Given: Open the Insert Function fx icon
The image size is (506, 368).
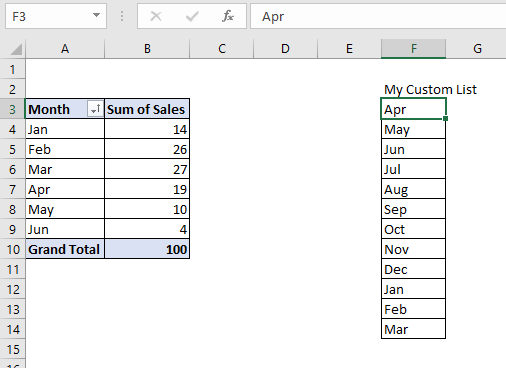Looking at the screenshot, I should pos(228,16).
